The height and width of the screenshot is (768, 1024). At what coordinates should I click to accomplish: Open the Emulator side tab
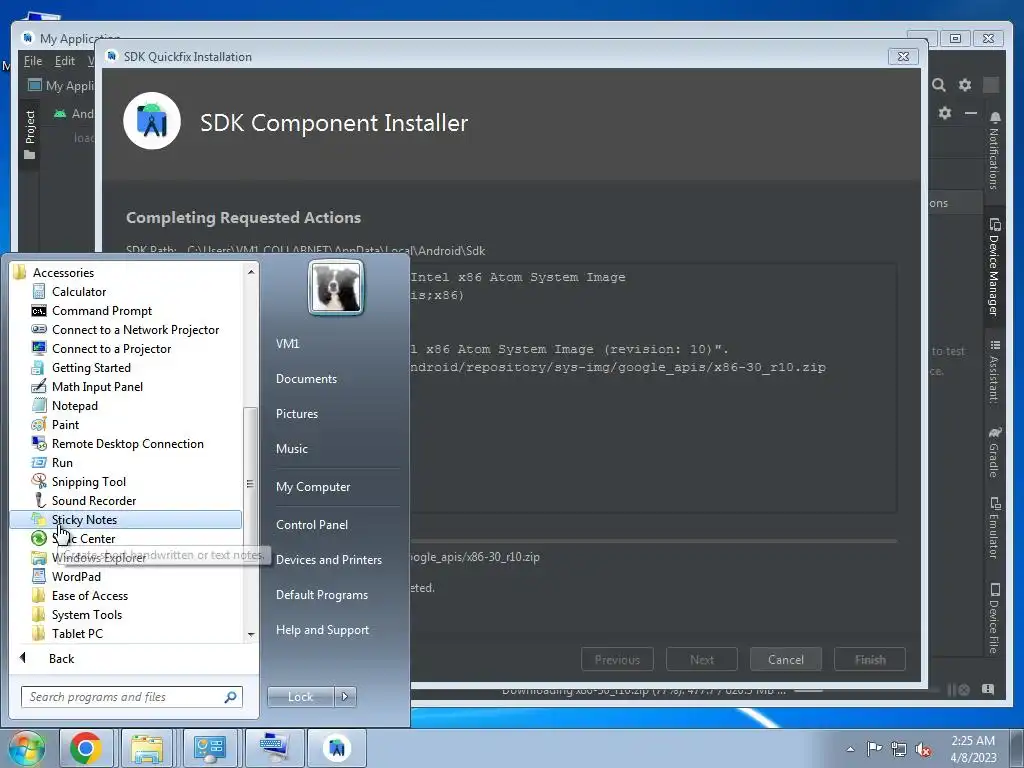click(x=994, y=528)
